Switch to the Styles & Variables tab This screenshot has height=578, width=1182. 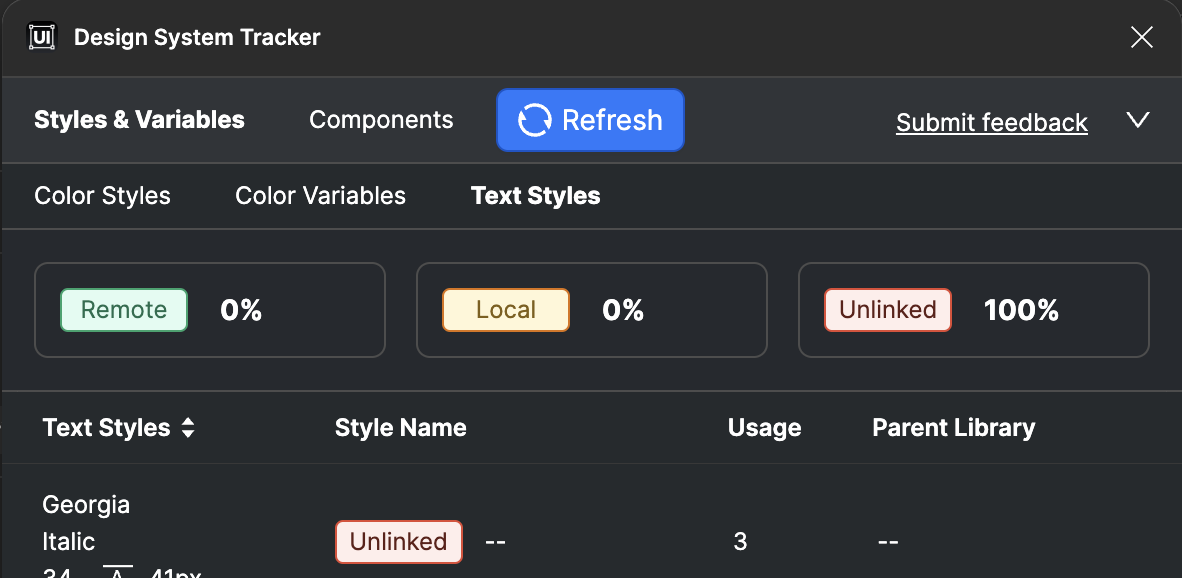[139, 120]
